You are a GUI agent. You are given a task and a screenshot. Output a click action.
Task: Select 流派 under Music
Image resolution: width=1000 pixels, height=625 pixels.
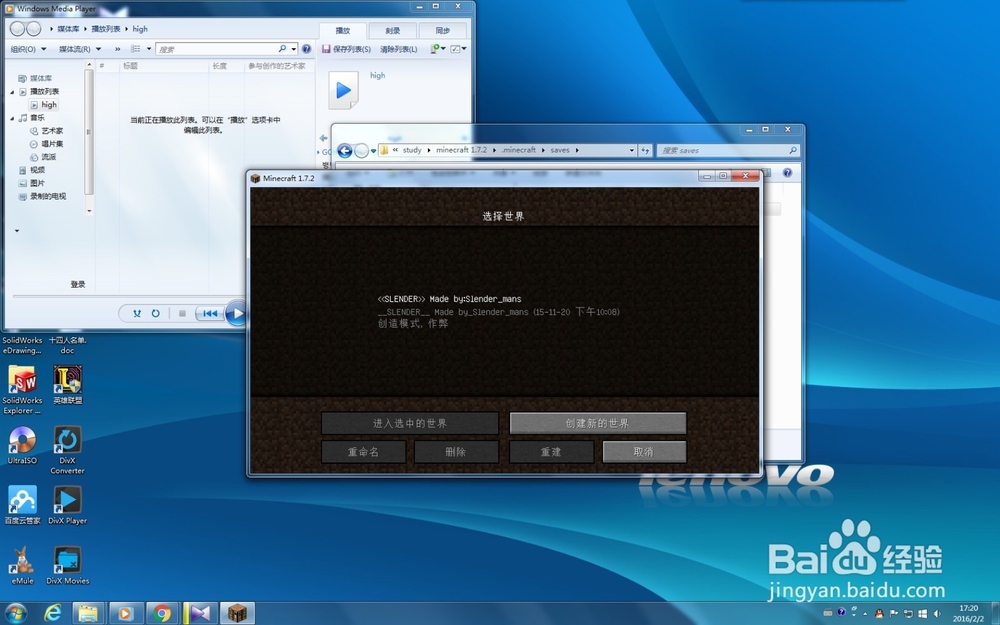tap(43, 157)
